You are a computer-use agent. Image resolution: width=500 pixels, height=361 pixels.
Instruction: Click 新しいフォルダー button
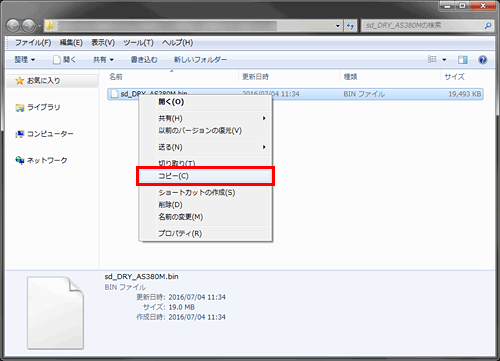pos(200,60)
